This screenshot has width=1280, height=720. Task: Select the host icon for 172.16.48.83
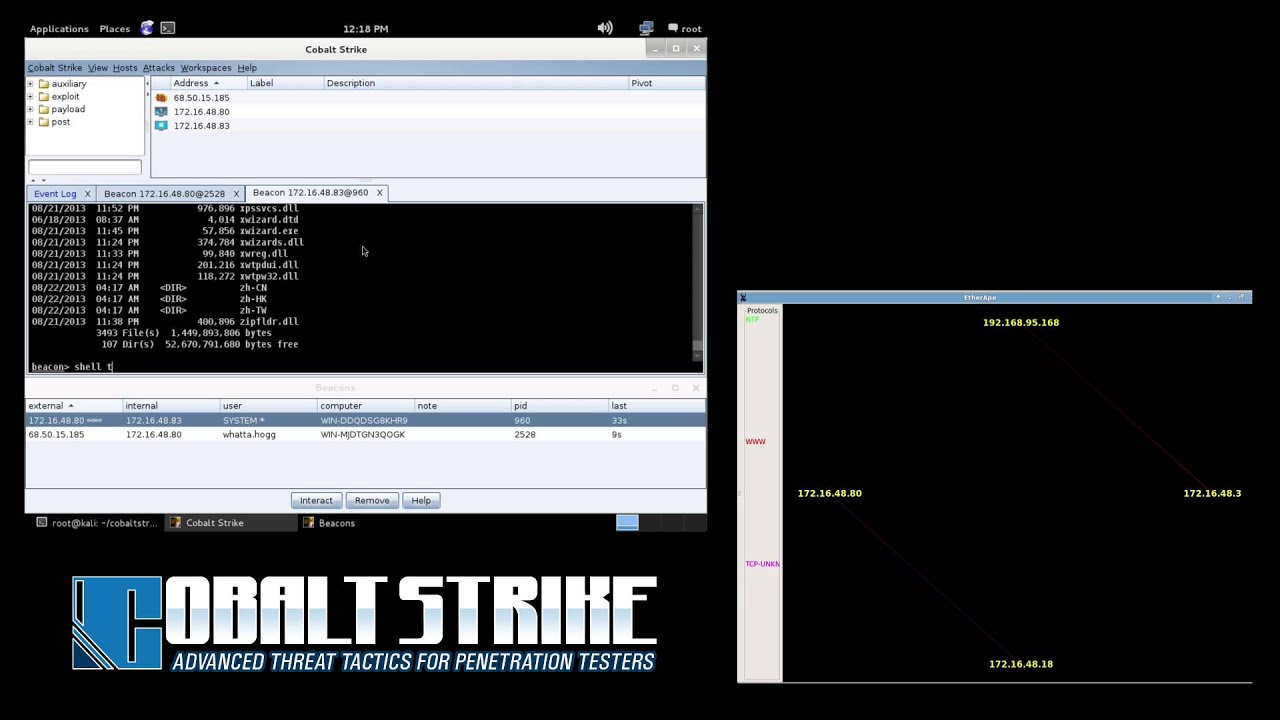point(161,126)
